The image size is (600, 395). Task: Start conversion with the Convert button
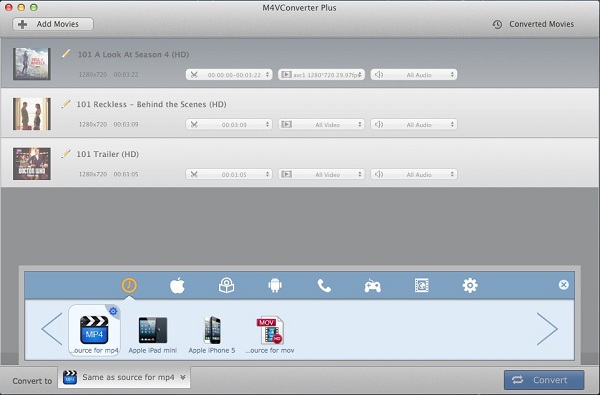click(544, 380)
